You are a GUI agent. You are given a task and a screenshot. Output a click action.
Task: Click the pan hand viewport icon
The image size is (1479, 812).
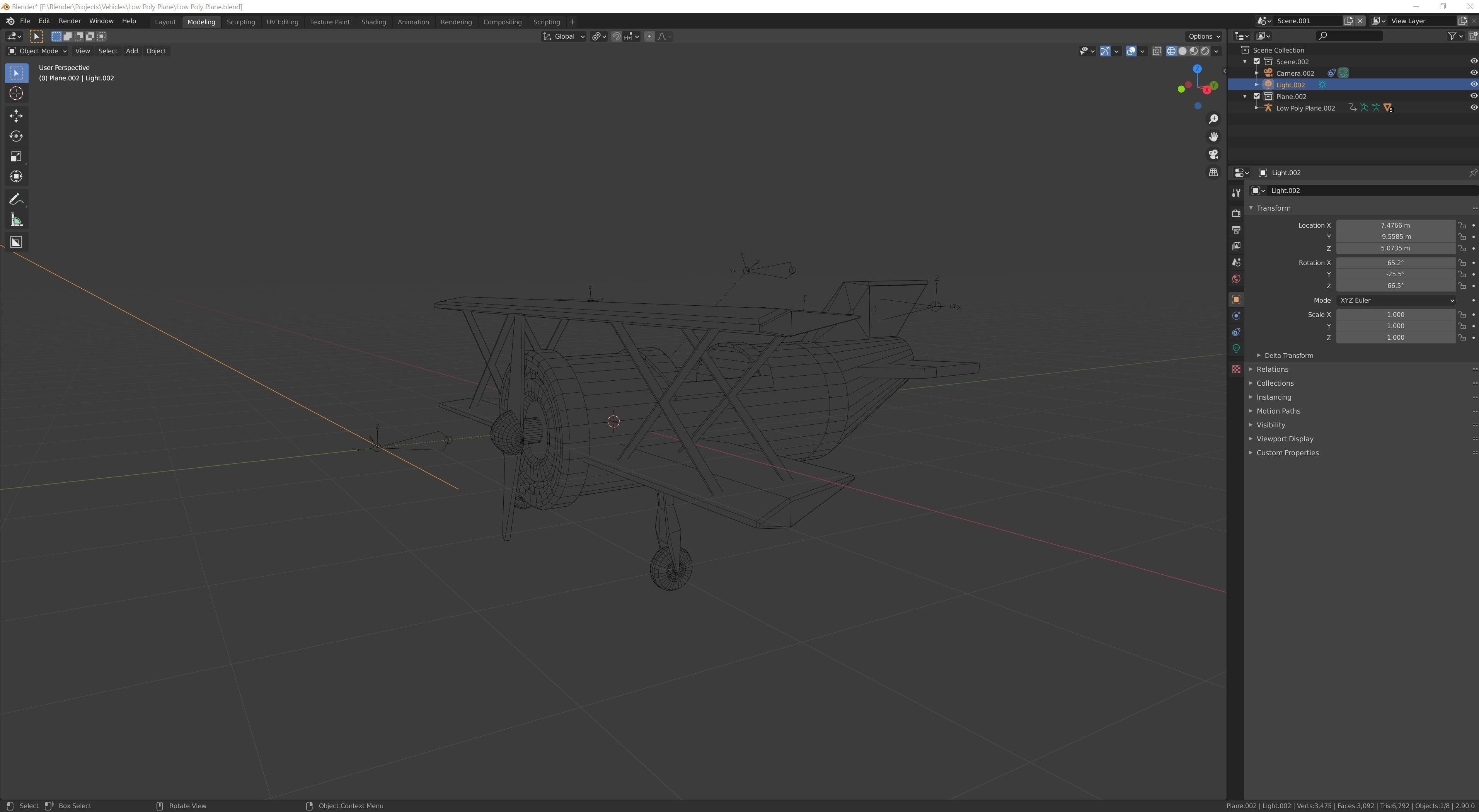pyautogui.click(x=1213, y=136)
